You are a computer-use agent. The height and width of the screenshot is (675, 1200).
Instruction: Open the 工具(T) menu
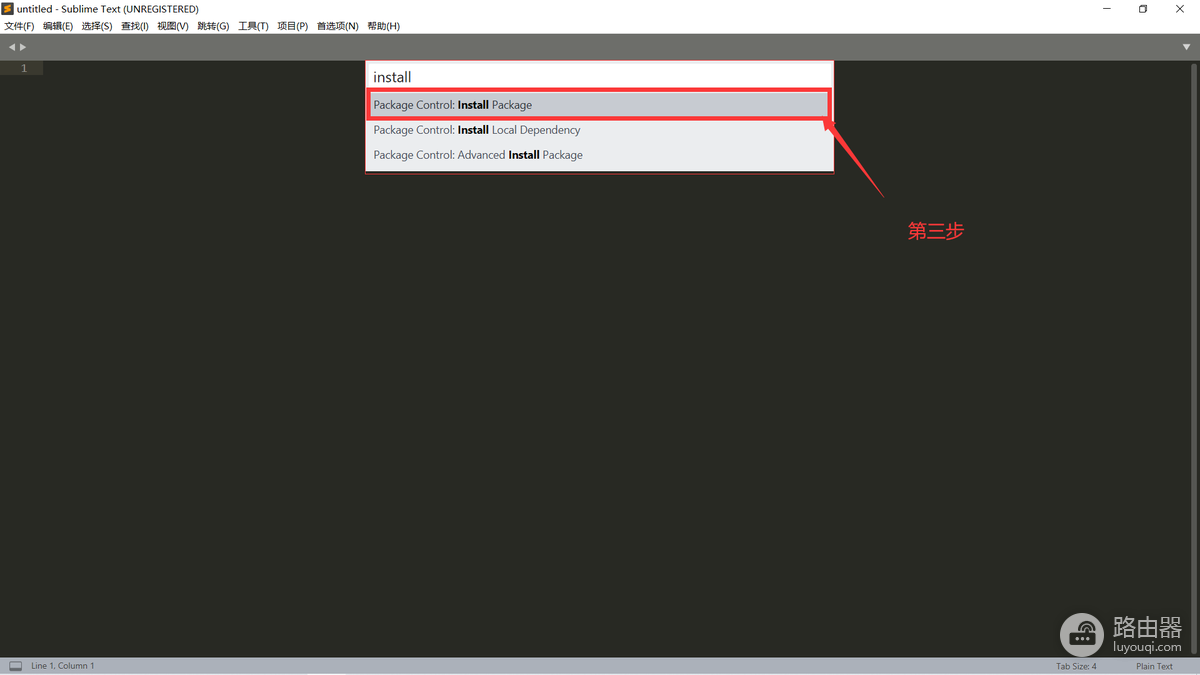click(253, 26)
